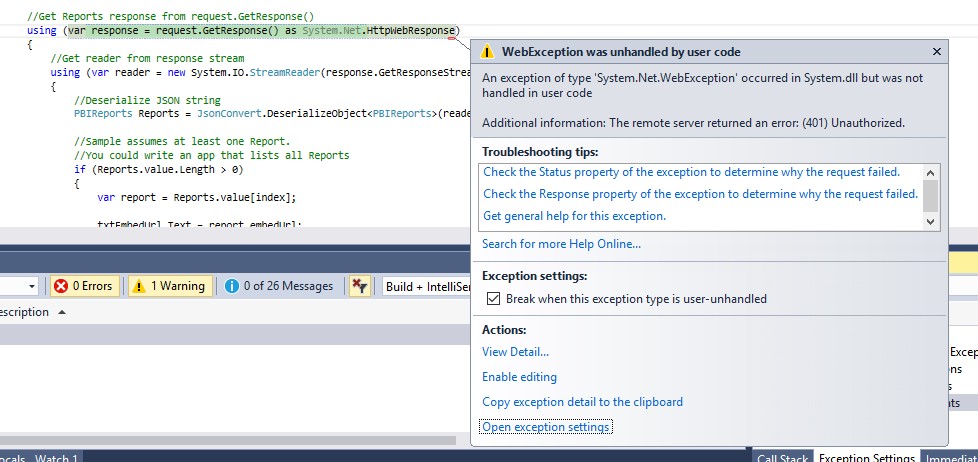
Task: Click the horizontal scrollbar under the Error List
Action: coord(228,440)
